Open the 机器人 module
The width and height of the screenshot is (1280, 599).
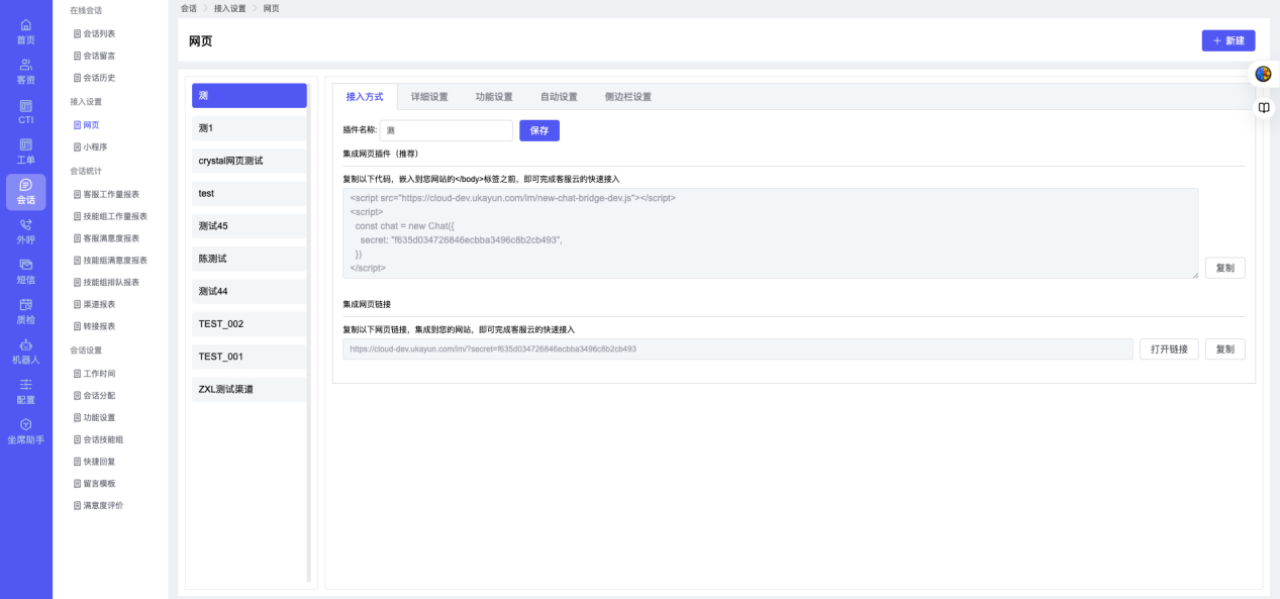coord(26,351)
